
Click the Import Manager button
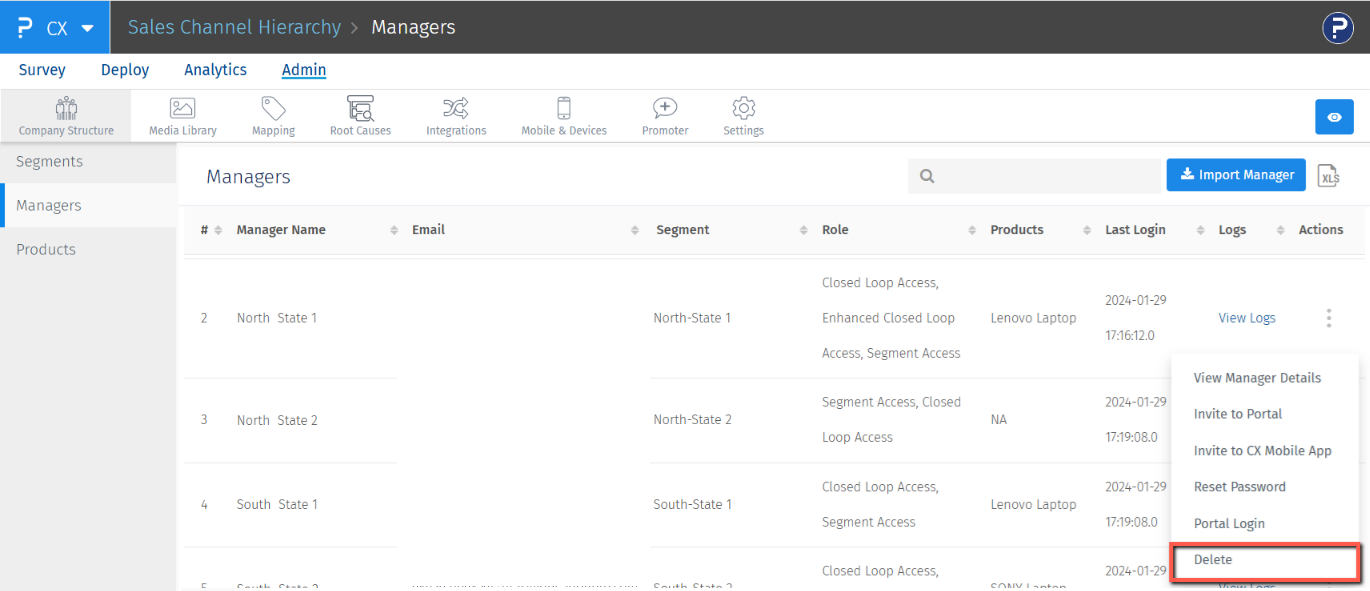tap(1236, 175)
